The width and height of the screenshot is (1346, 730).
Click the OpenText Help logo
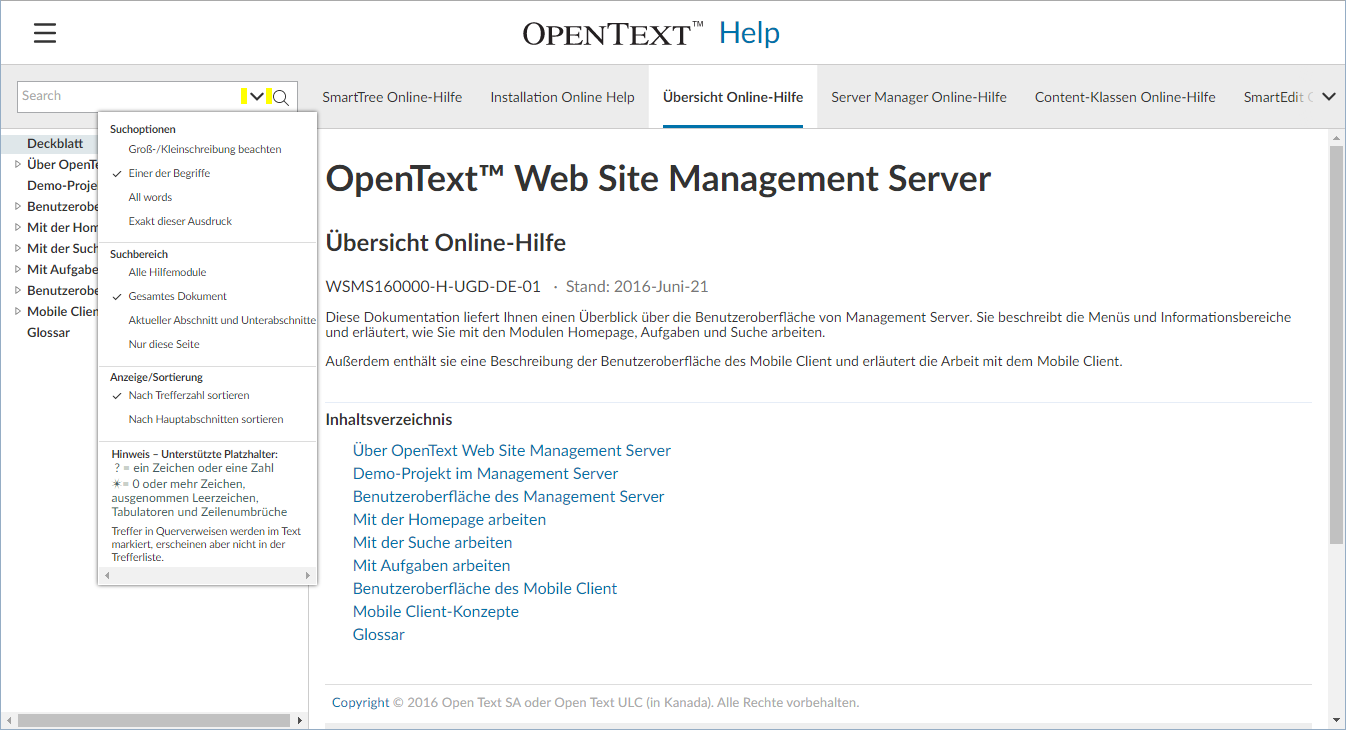pos(651,33)
